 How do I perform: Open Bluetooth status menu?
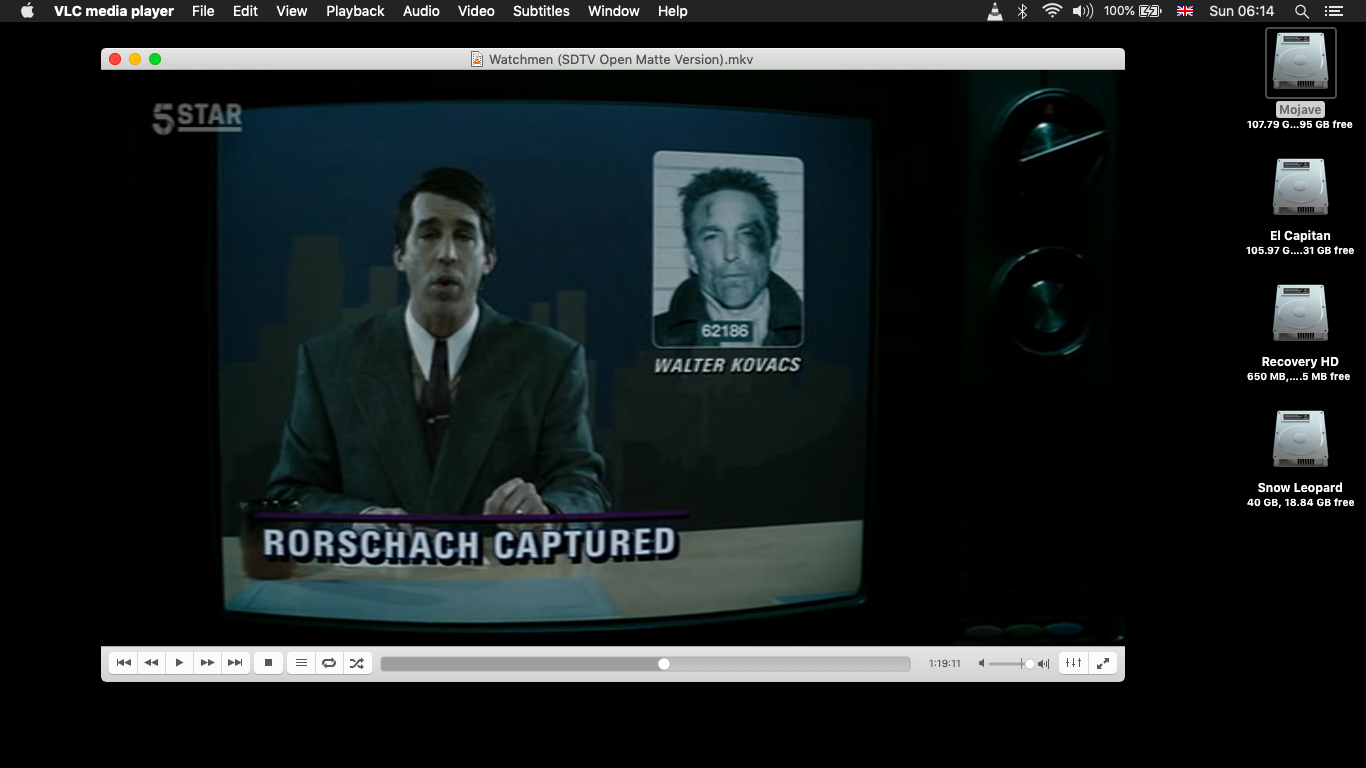point(1022,11)
